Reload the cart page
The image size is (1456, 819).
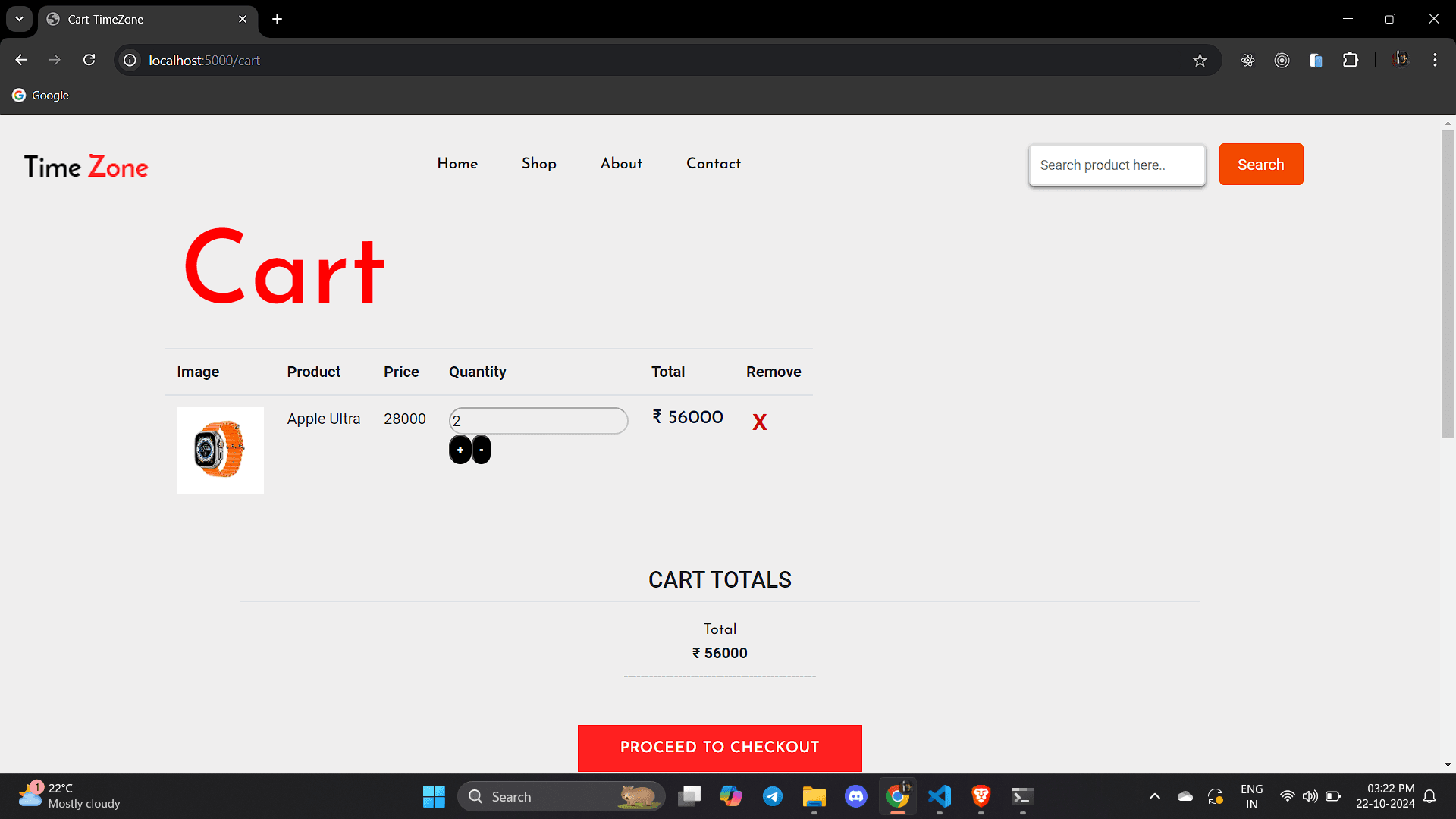89,60
